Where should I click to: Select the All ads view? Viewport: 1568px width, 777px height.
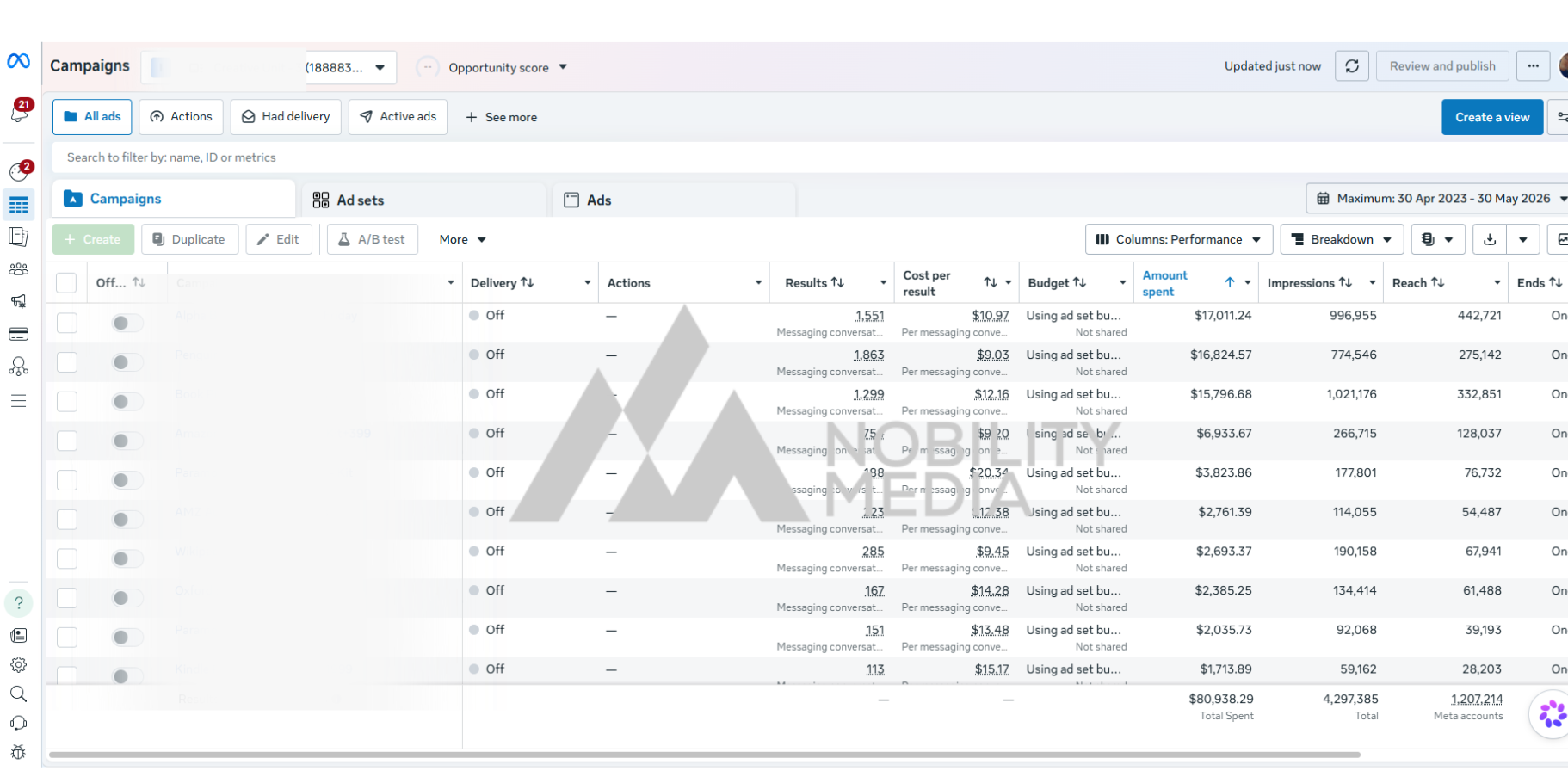(x=92, y=117)
